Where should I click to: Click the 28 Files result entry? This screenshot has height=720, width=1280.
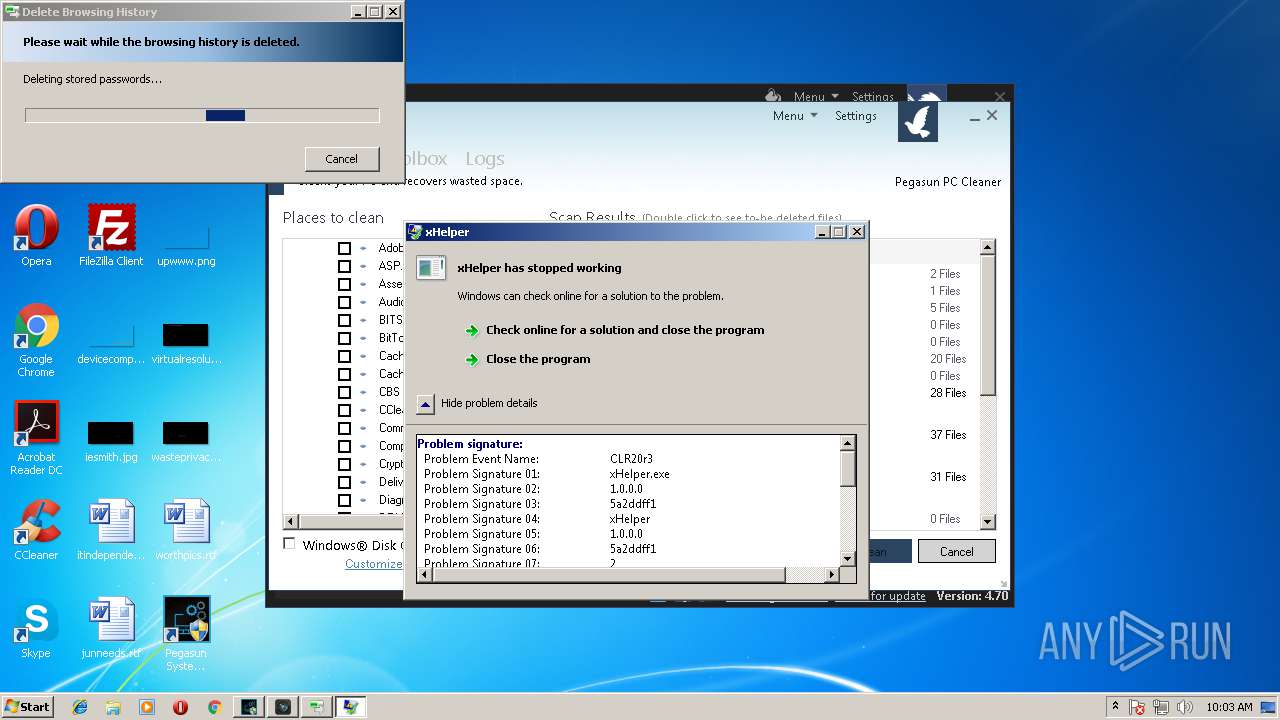[x=948, y=393]
